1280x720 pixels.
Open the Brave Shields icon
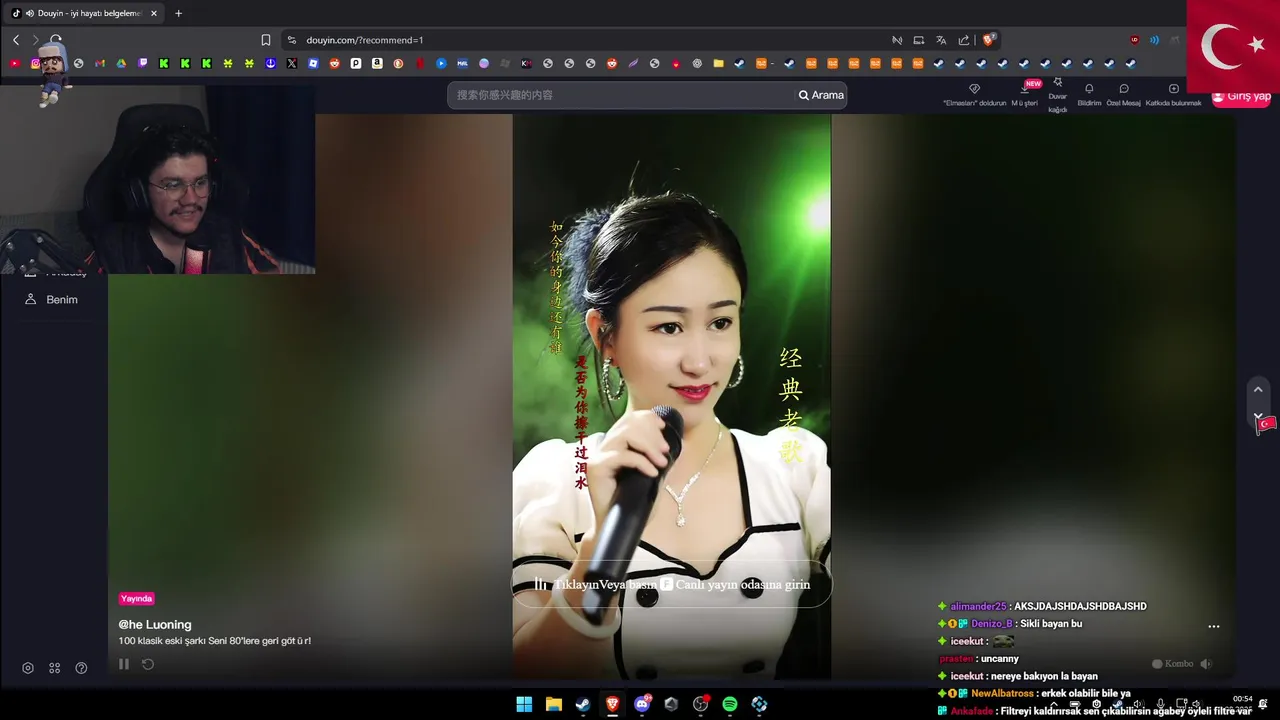pyautogui.click(x=988, y=40)
